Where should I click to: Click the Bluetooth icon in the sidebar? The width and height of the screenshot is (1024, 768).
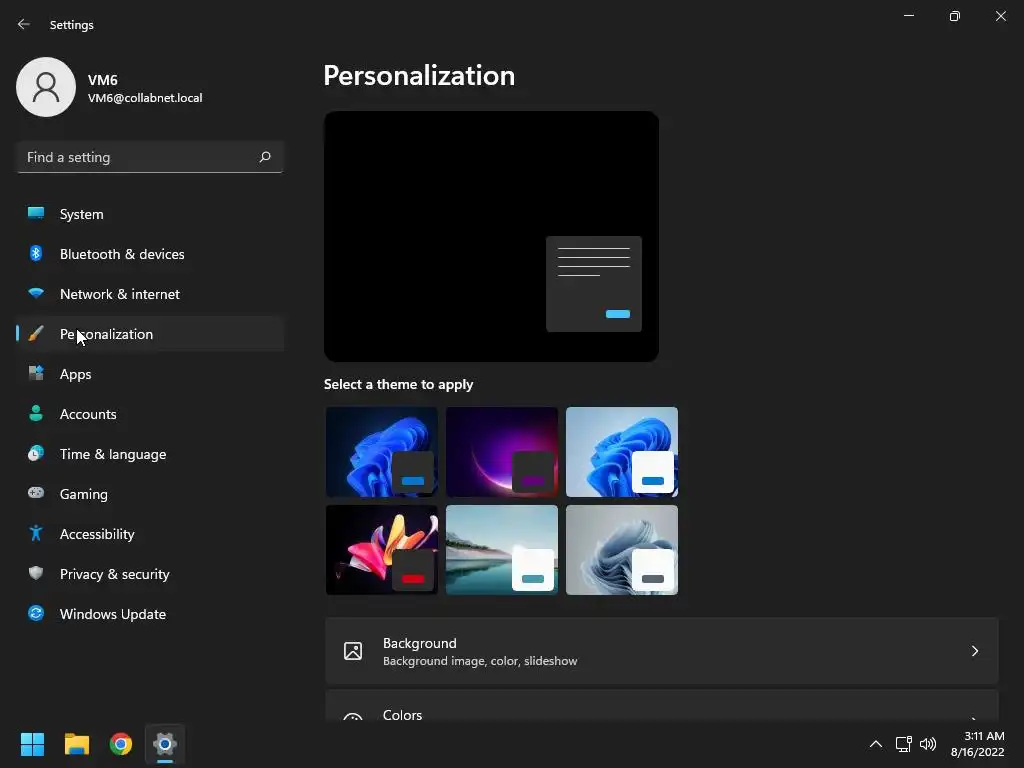pos(36,253)
